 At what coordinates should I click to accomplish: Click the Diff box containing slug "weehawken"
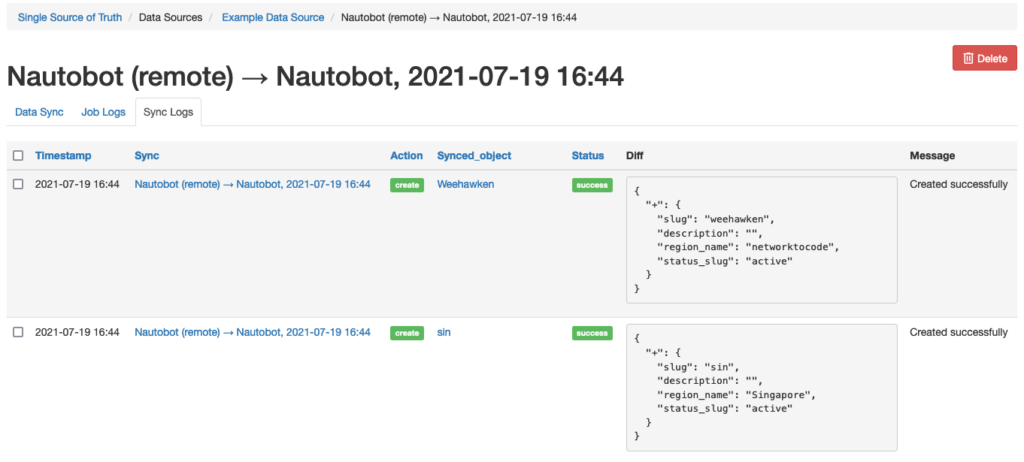click(x=761, y=240)
